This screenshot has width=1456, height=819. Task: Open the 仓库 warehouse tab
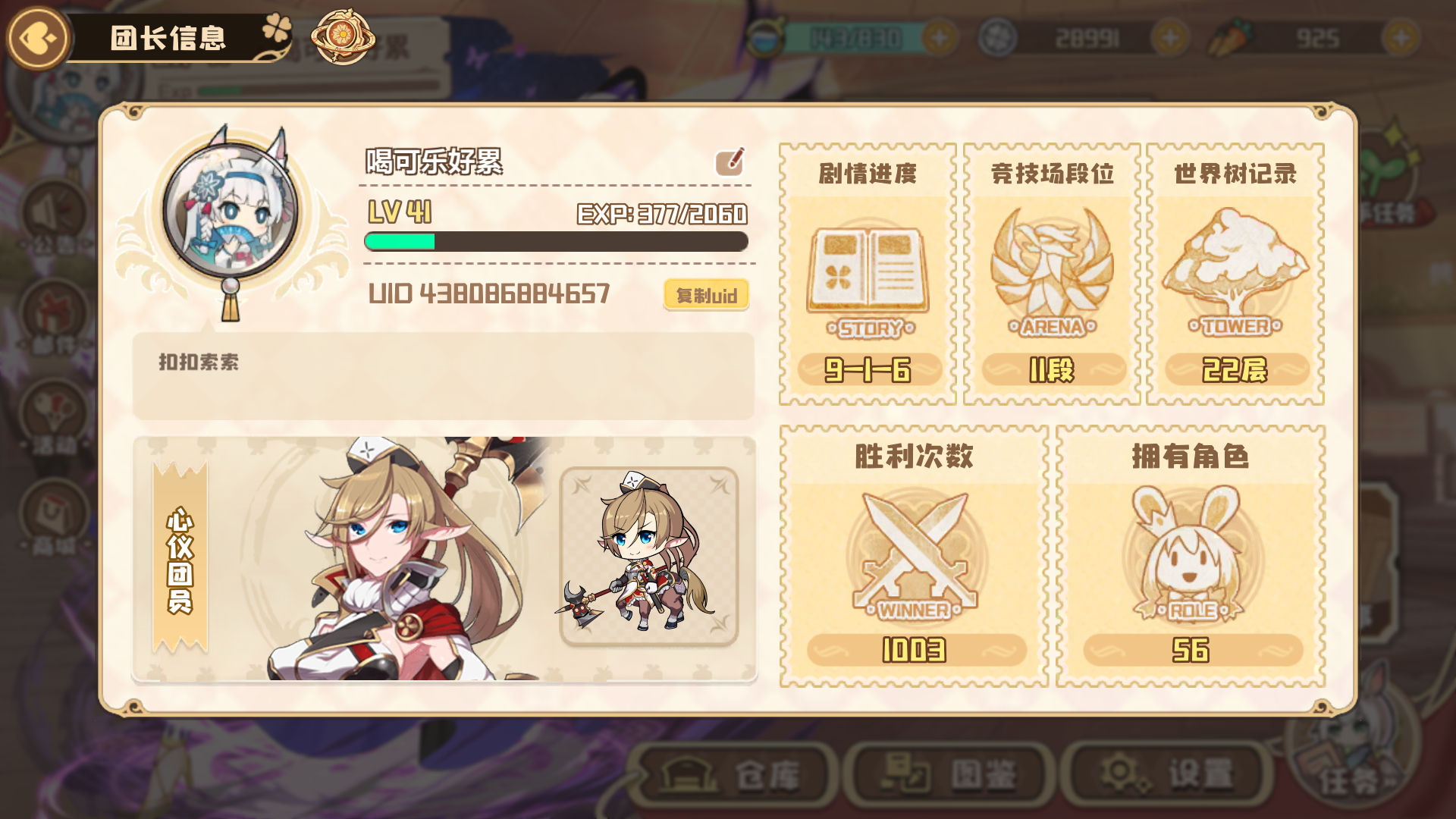pos(733,775)
